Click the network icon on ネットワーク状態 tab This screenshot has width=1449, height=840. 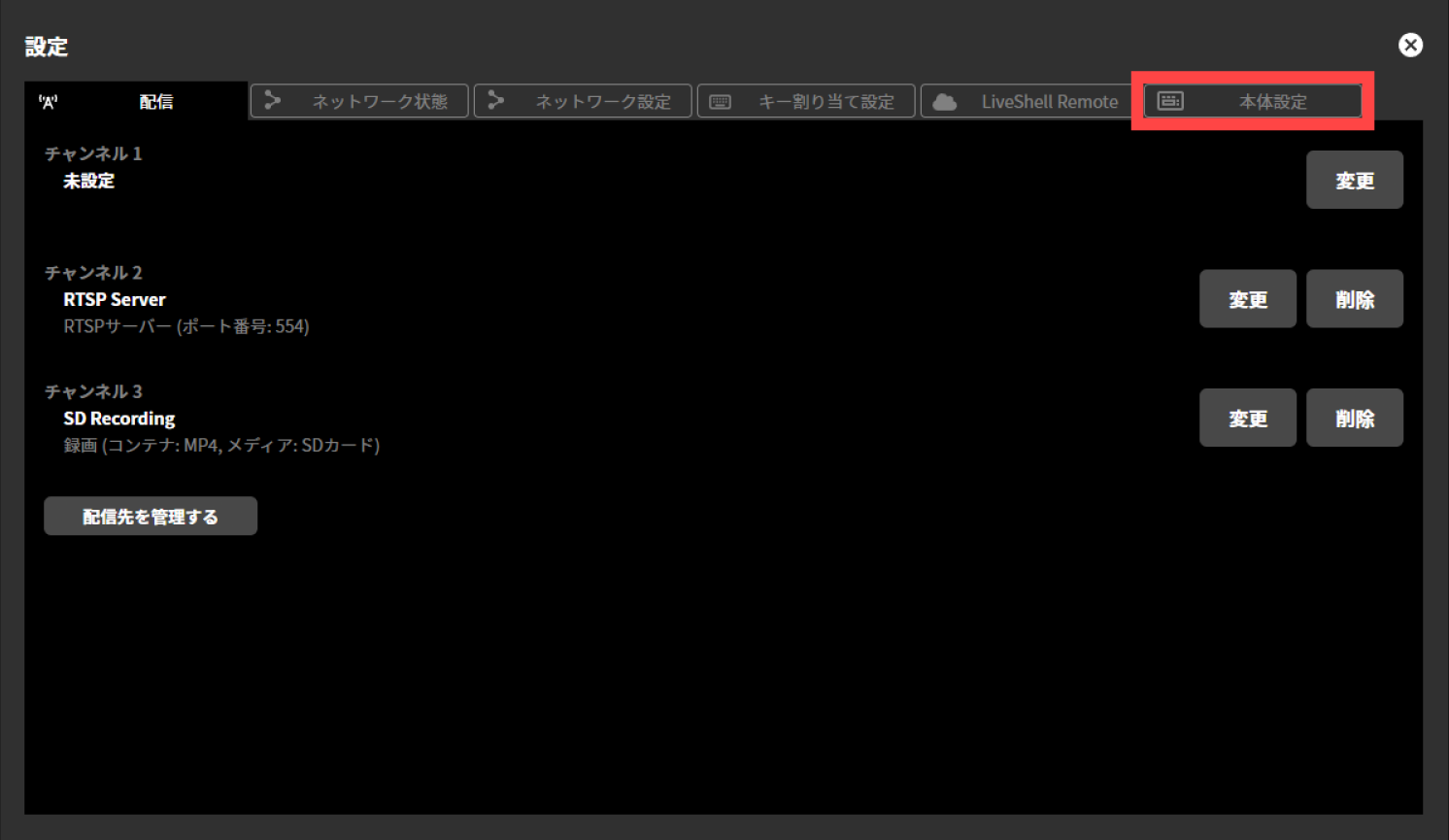(273, 100)
